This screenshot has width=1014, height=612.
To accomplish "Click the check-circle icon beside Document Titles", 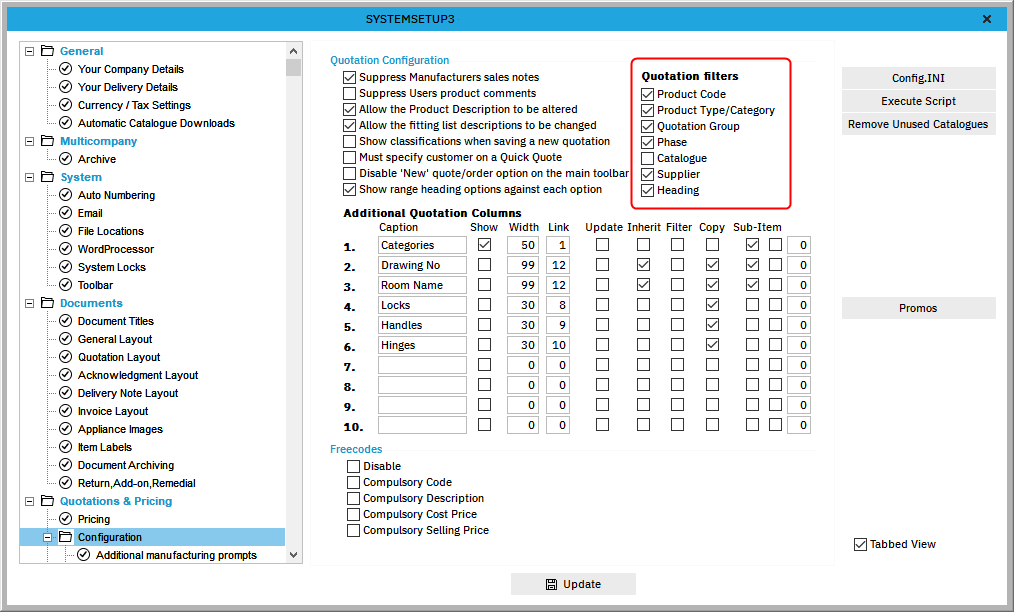I will pos(65,321).
